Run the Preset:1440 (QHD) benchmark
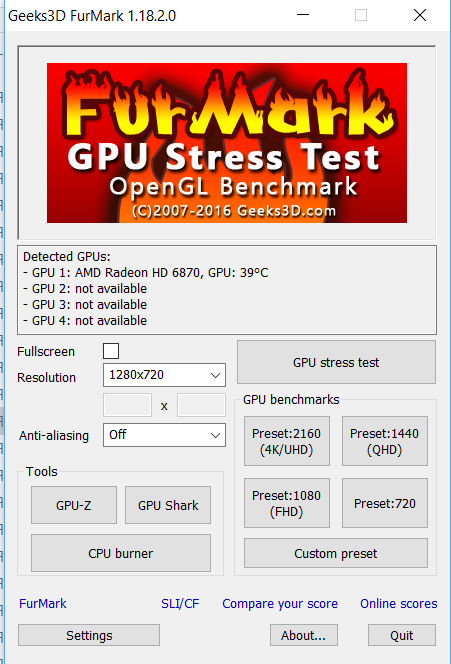This screenshot has height=664, width=451. 385,441
